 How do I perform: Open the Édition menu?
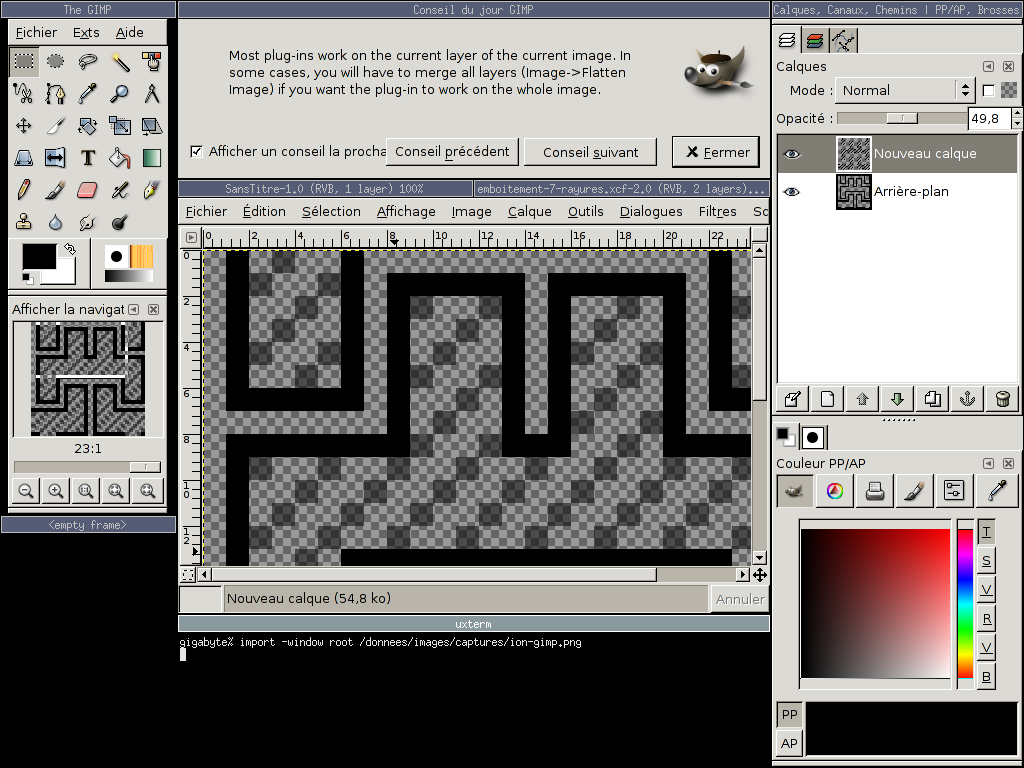click(x=264, y=212)
